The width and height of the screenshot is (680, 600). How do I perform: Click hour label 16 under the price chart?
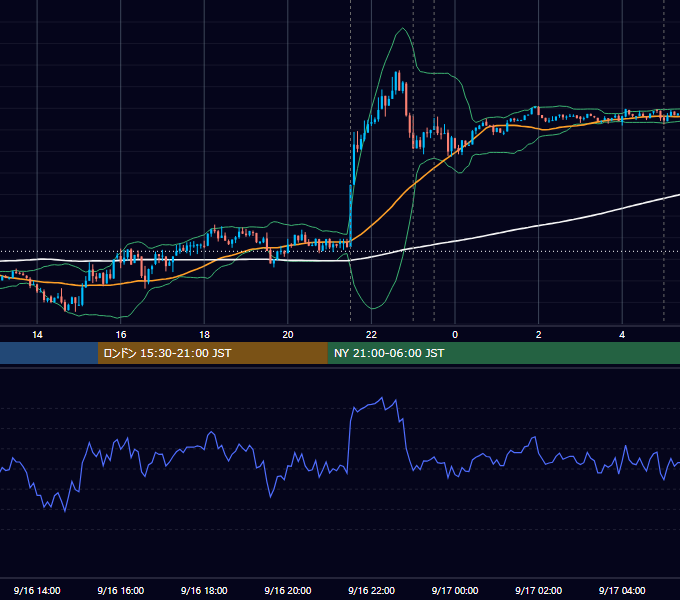click(x=121, y=335)
